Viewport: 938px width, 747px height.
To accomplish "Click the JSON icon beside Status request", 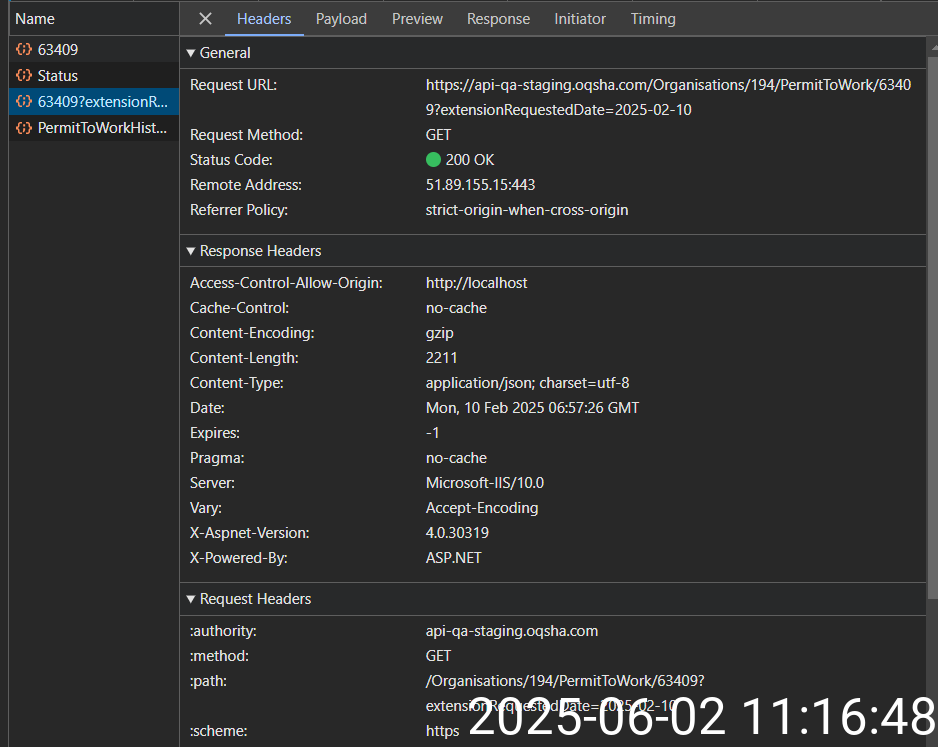I will pos(23,76).
